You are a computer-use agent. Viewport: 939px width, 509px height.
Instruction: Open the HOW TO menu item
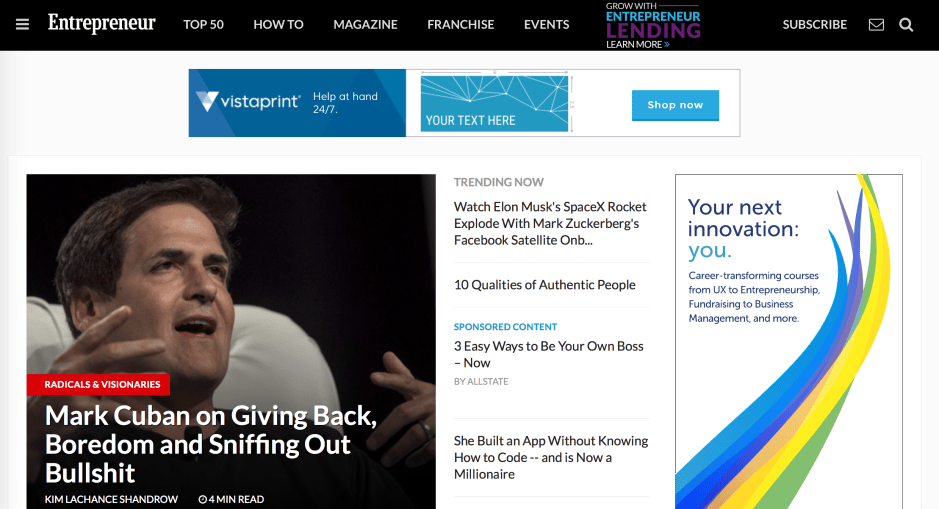click(278, 25)
